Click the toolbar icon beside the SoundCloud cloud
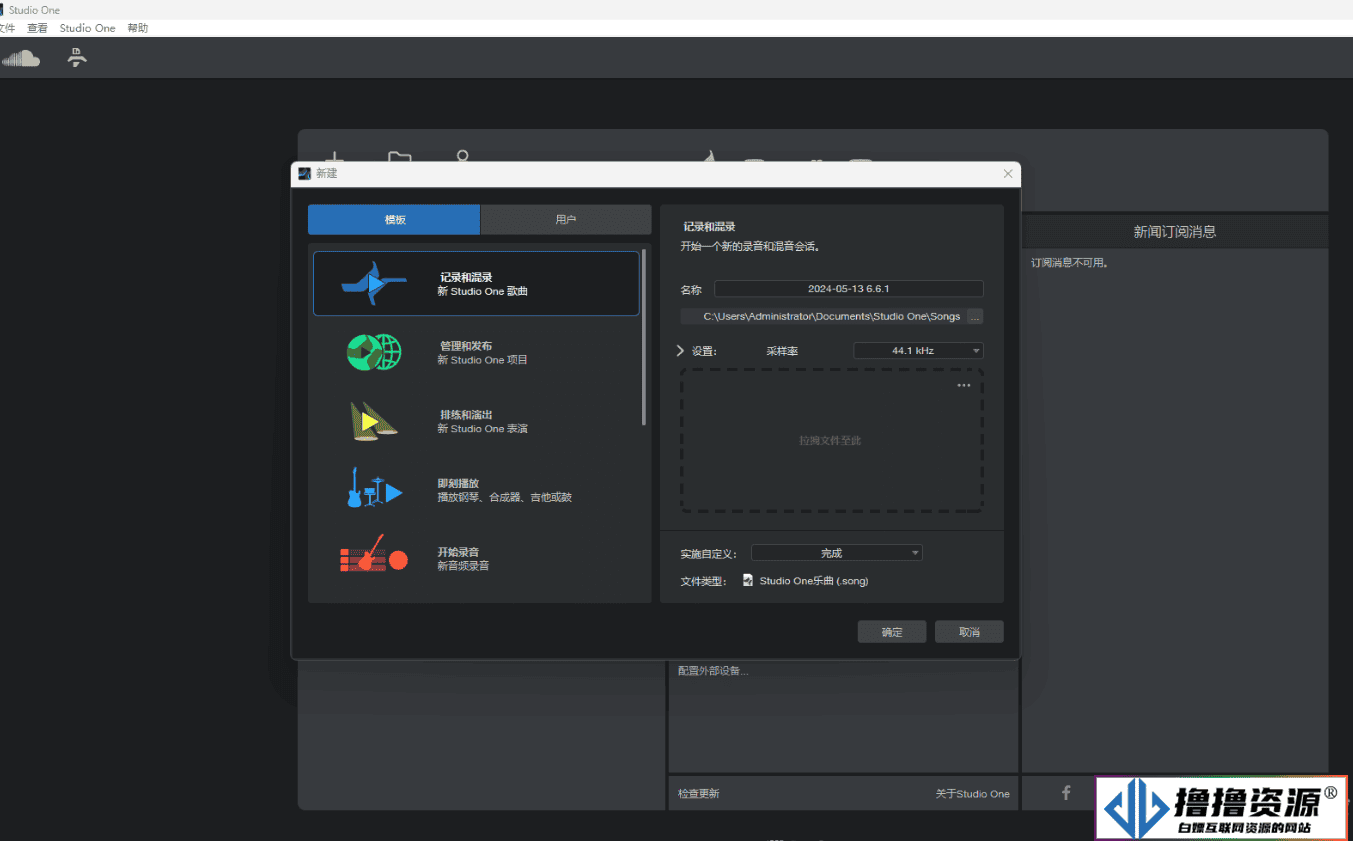 (77, 58)
